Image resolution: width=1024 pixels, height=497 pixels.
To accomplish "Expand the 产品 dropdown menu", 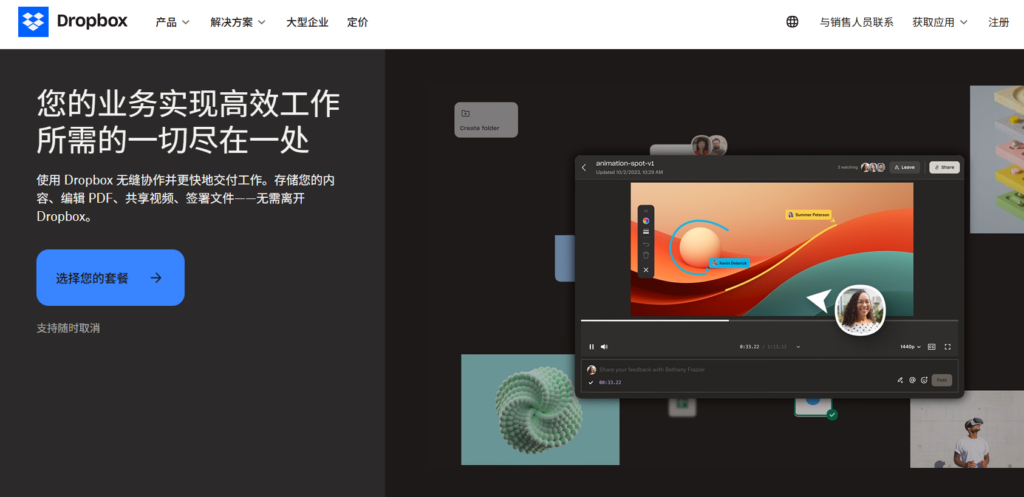I will 172,22.
